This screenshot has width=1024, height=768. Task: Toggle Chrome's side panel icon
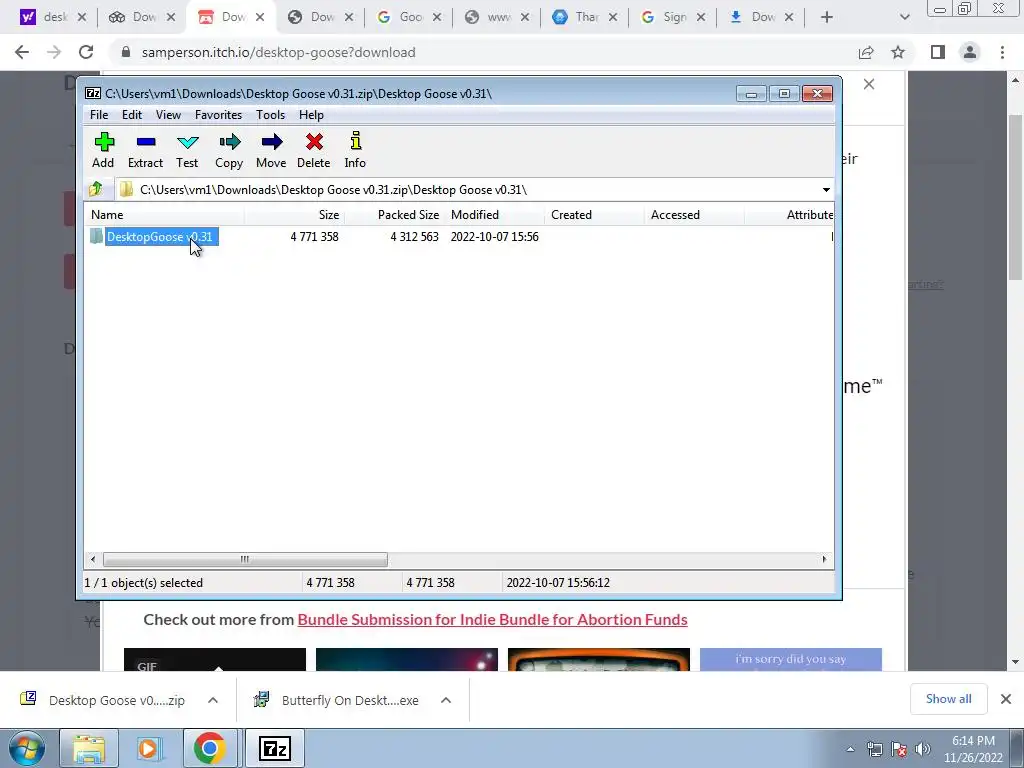click(x=938, y=52)
